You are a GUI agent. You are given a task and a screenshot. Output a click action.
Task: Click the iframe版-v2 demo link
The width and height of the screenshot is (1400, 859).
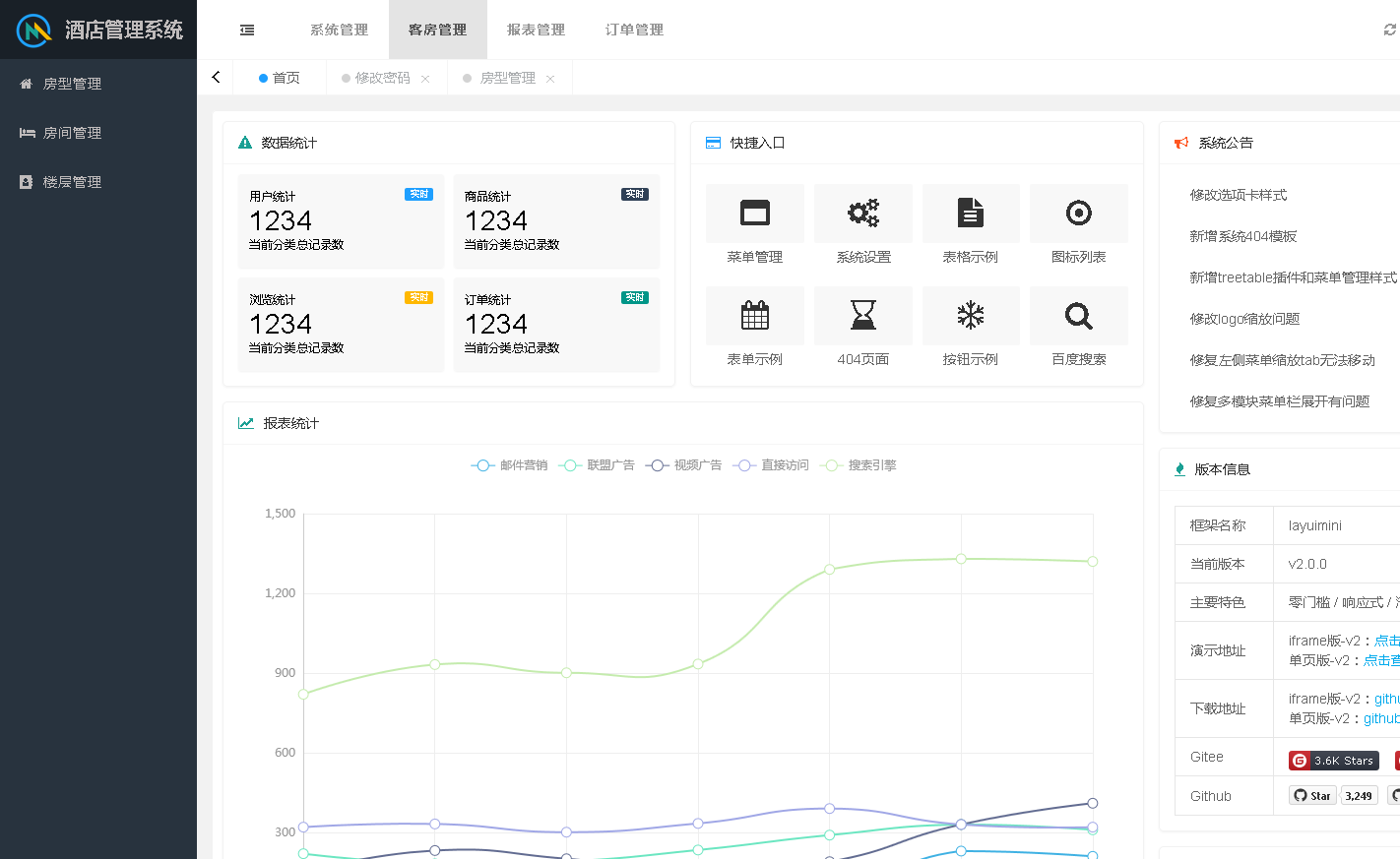1387,641
